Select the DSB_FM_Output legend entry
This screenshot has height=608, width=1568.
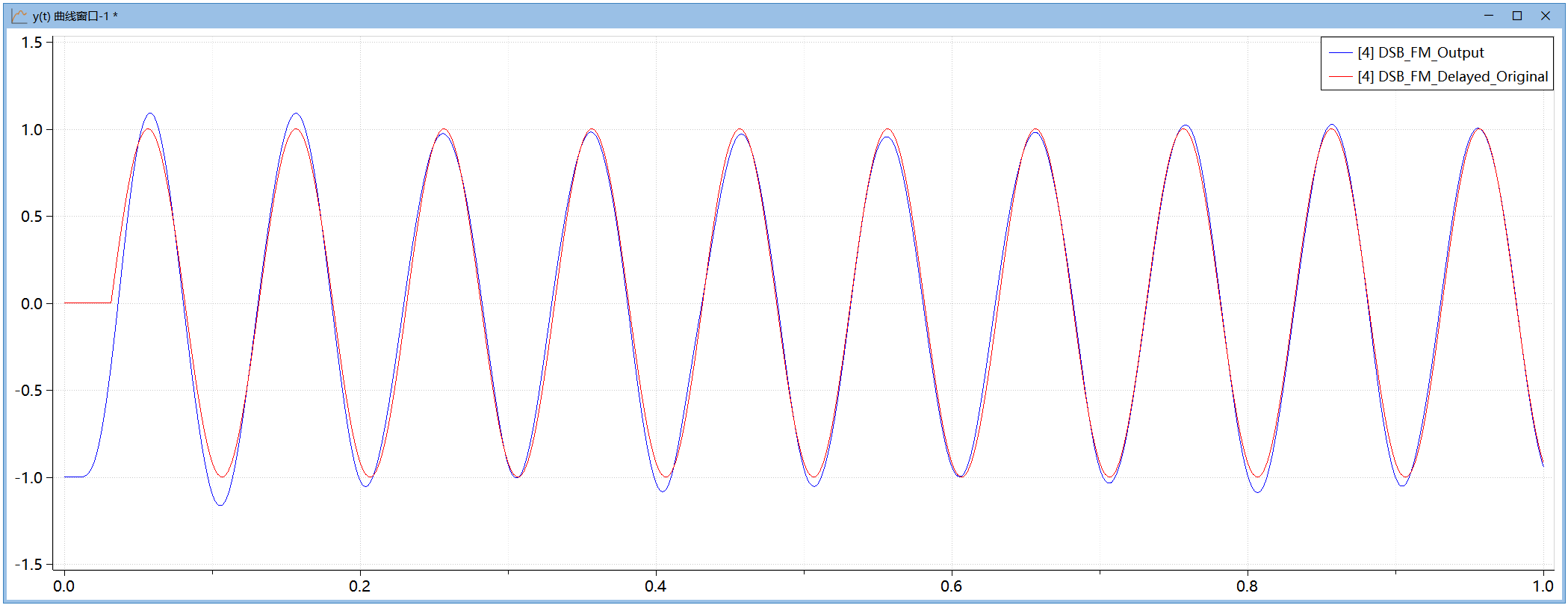click(1420, 52)
